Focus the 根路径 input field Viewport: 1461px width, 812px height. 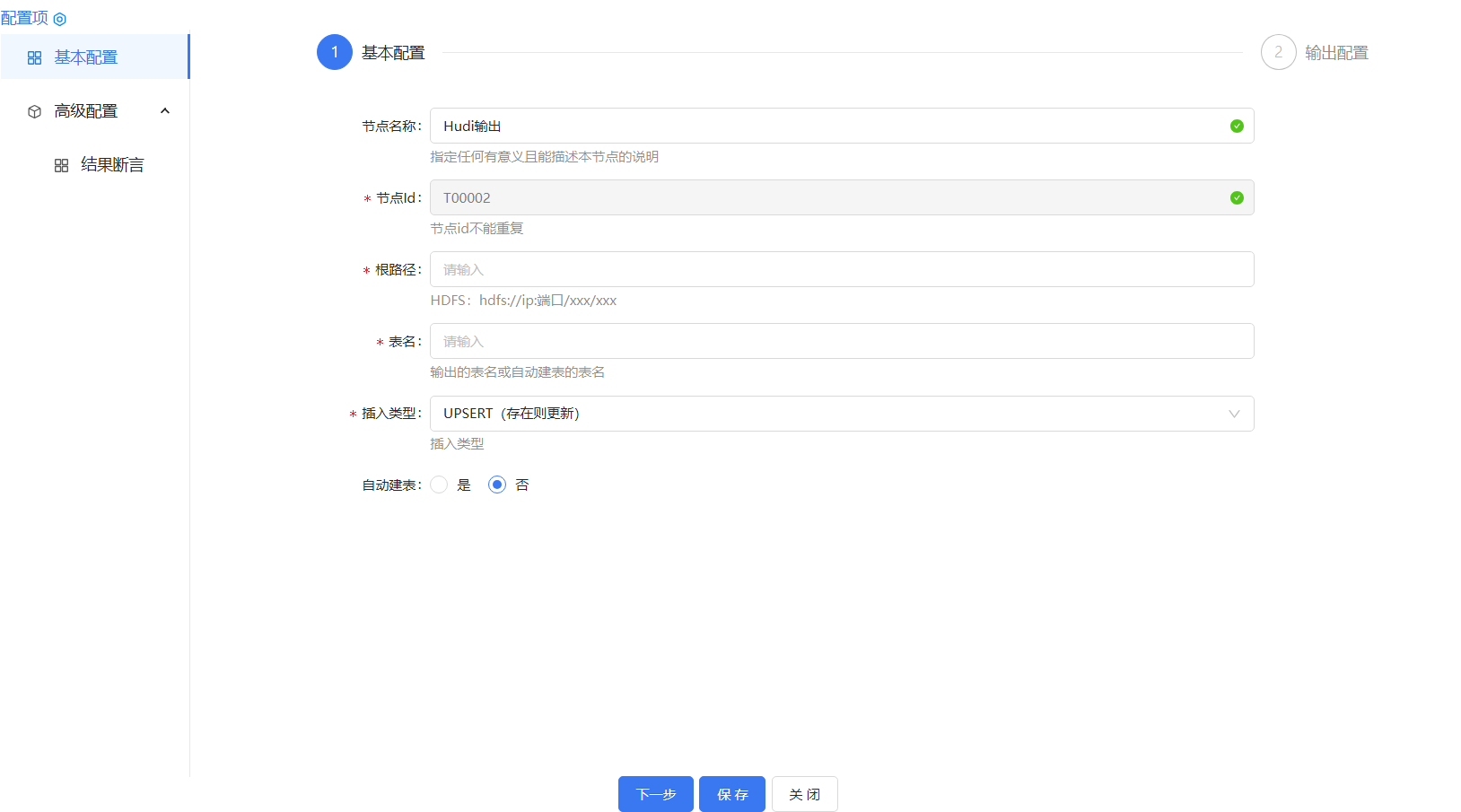841,269
